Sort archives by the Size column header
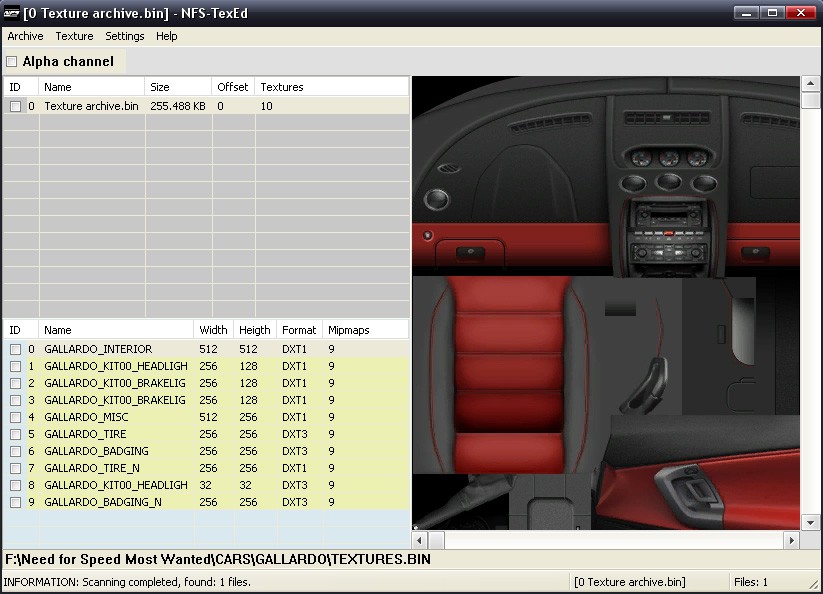Image resolution: width=823 pixels, height=594 pixels. point(178,87)
